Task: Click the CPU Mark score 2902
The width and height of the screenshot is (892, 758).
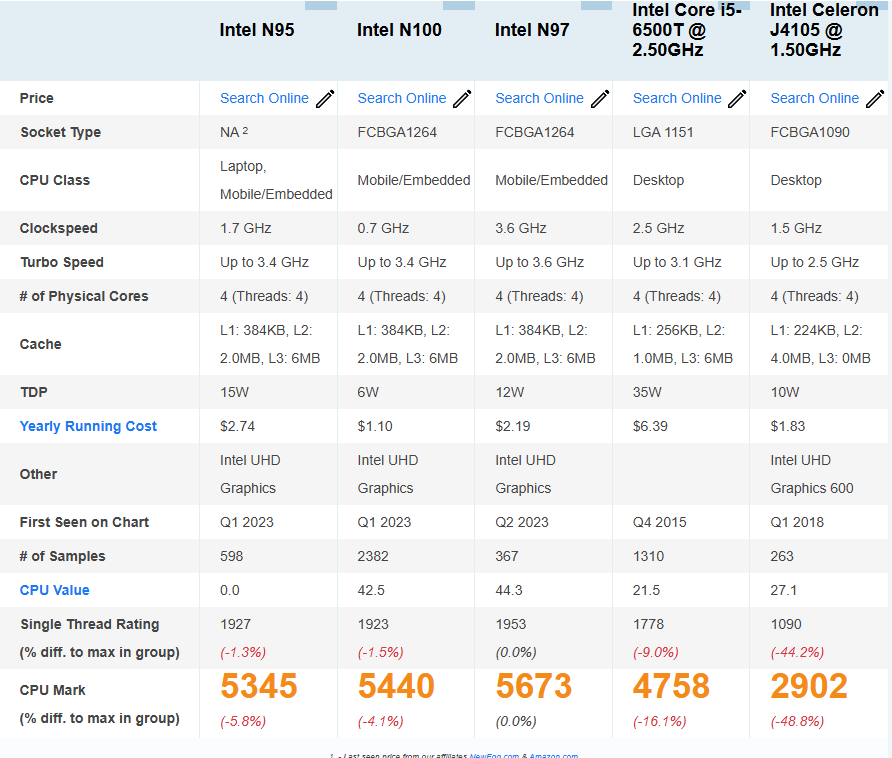Action: pyautogui.click(x=809, y=686)
